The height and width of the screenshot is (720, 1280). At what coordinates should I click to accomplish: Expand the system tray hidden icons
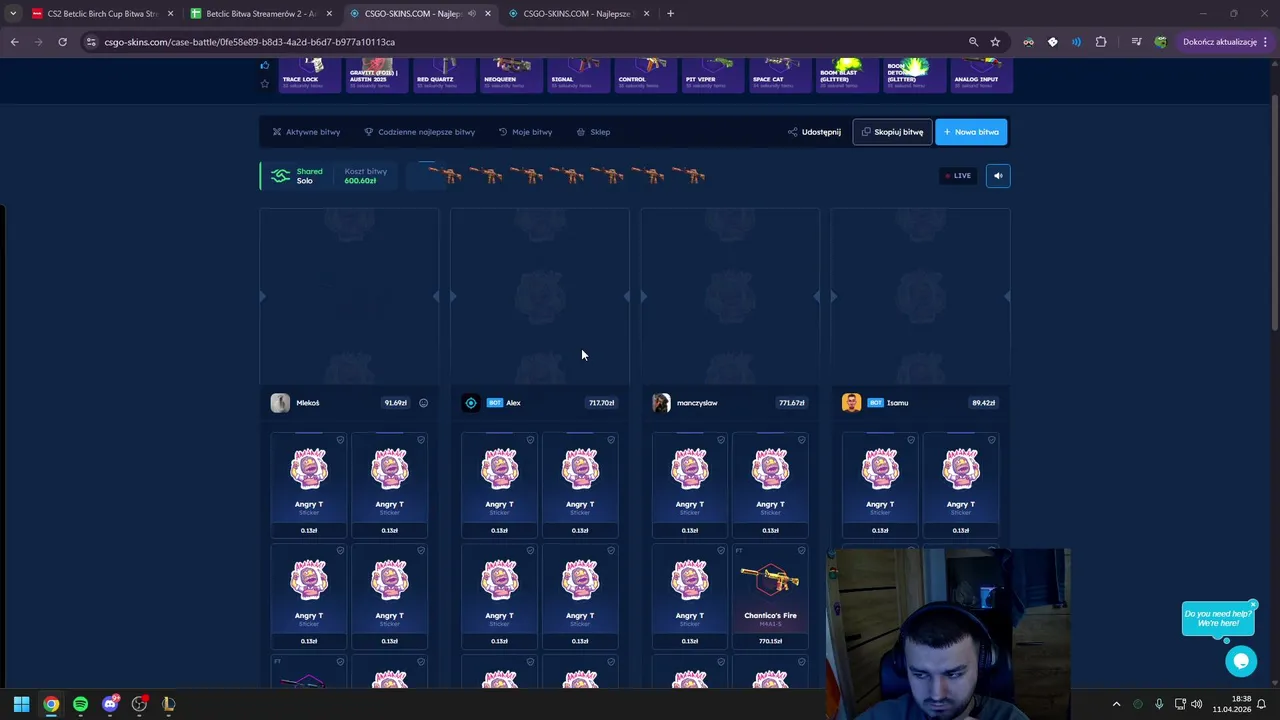(1116, 704)
